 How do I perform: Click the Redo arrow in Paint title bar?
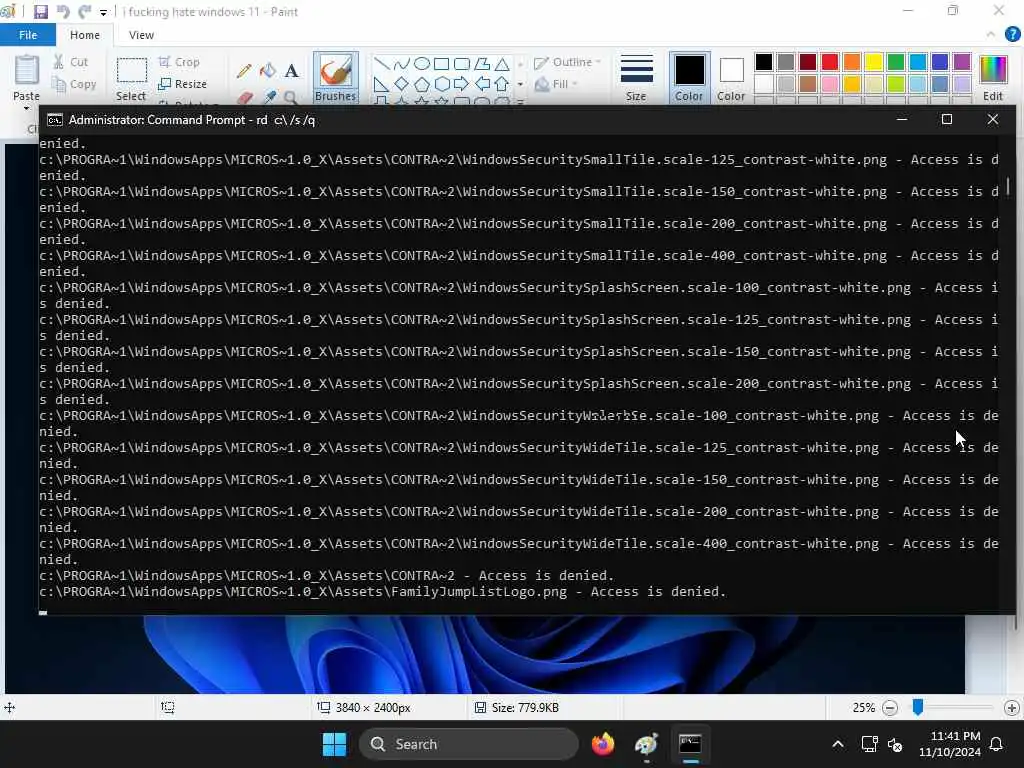point(85,11)
